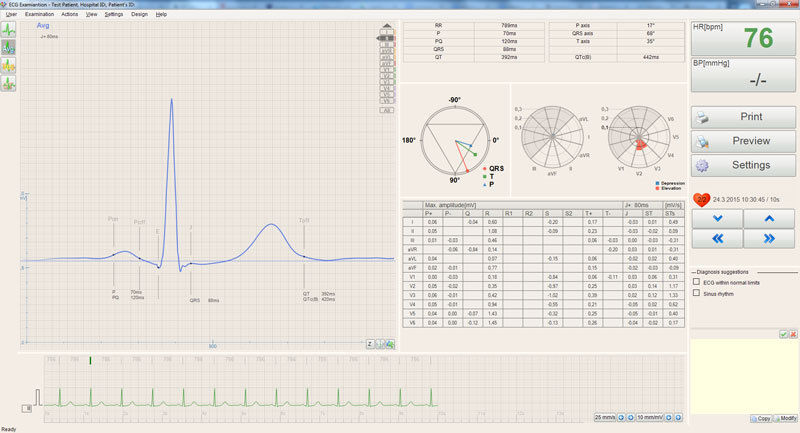The height and width of the screenshot is (433, 800).
Task: Open the VCG view icon
Action: (8, 65)
